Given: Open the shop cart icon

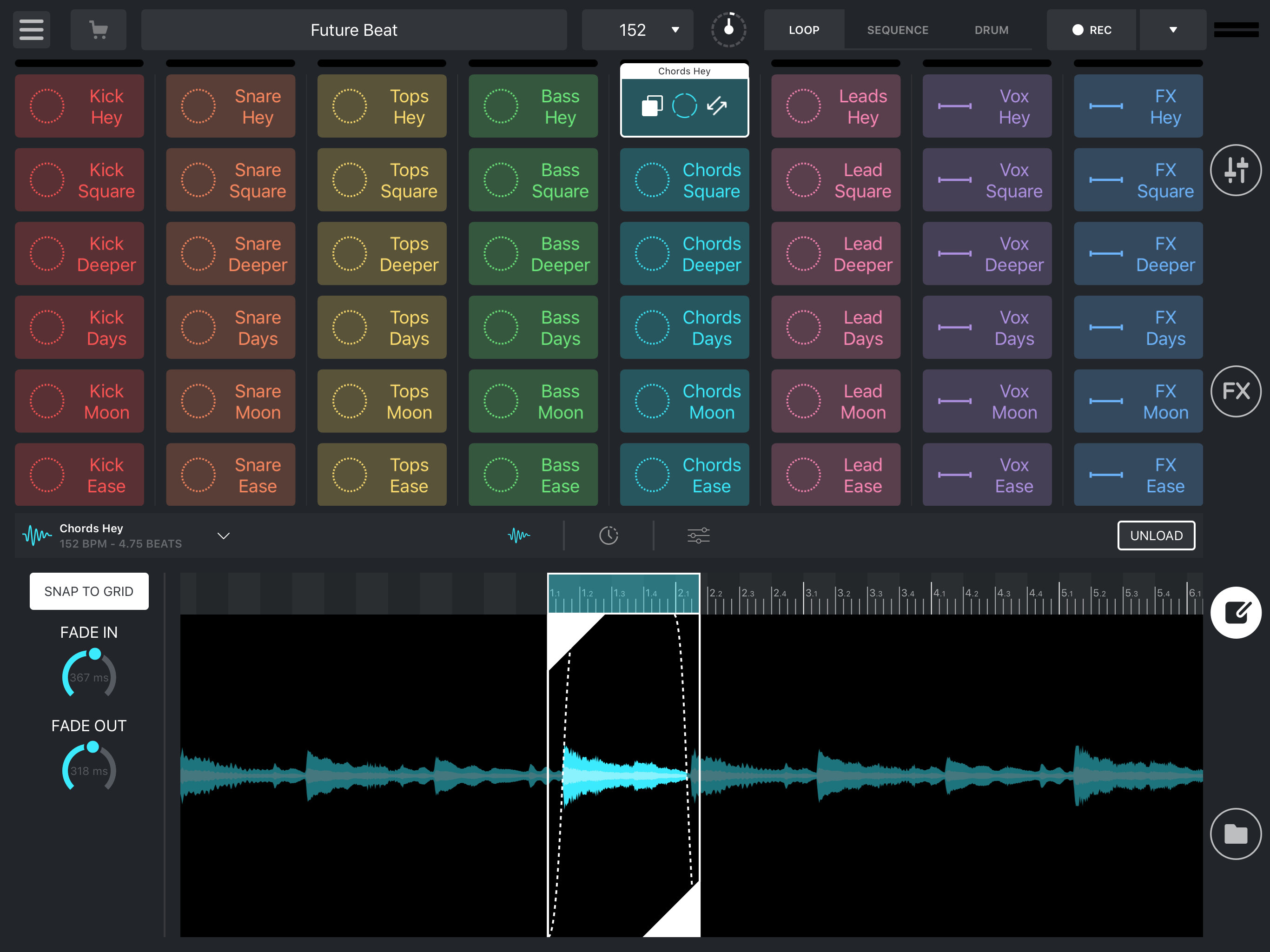Looking at the screenshot, I should click(98, 29).
